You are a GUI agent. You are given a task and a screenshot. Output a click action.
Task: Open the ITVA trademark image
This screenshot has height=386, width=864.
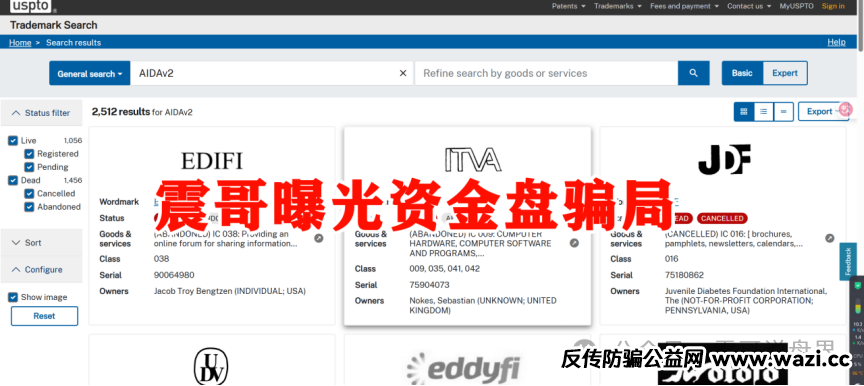(x=473, y=159)
